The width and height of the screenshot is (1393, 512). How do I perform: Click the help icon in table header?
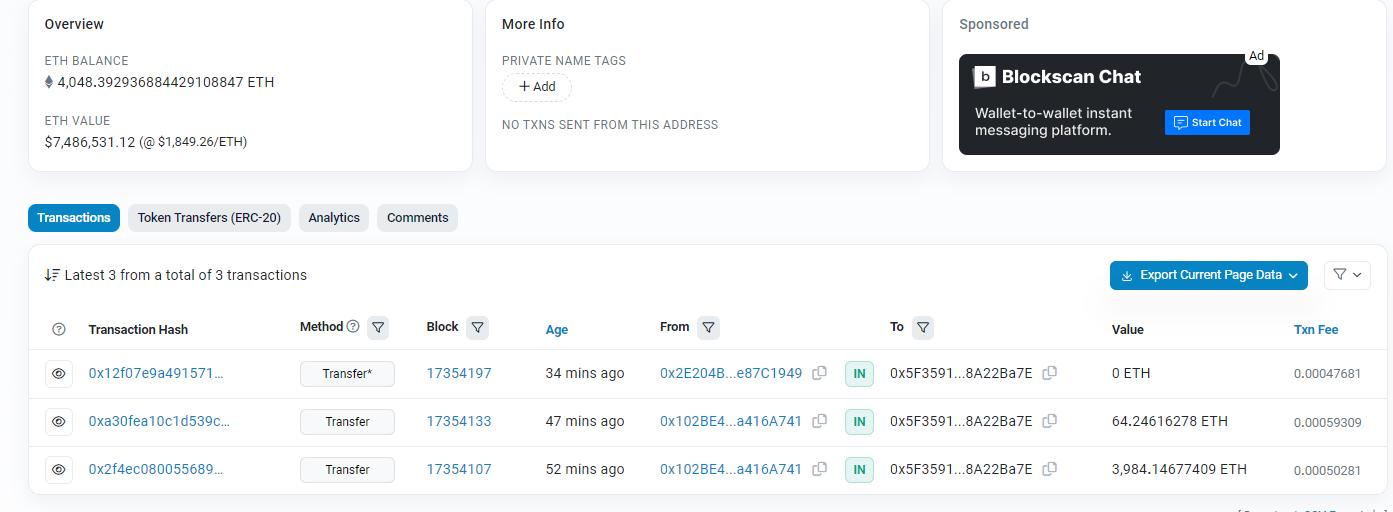pyautogui.click(x=58, y=329)
